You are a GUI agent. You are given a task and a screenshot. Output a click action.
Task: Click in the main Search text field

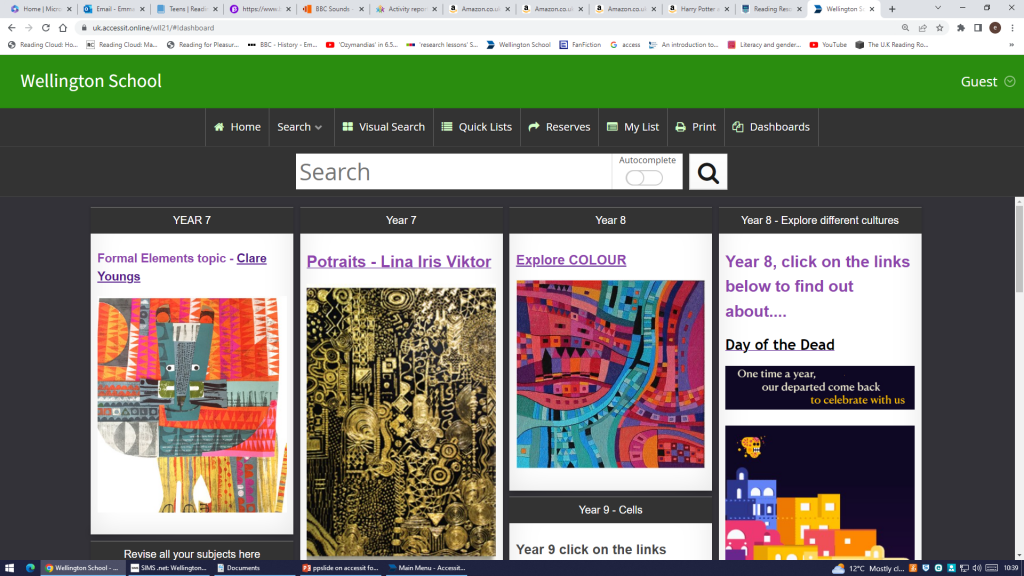click(x=454, y=172)
